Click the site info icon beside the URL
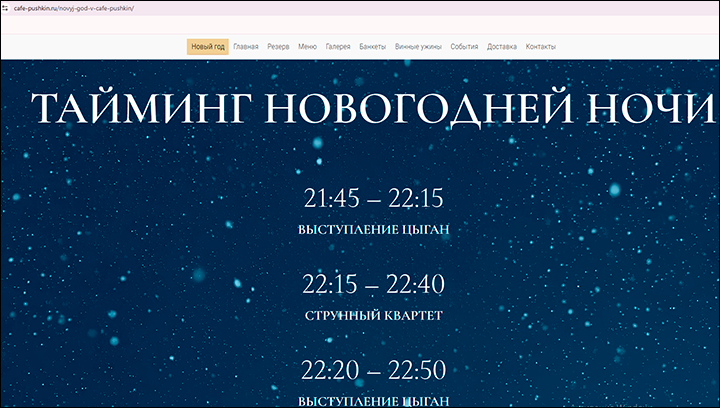This screenshot has height=408, width=720. tap(6, 7)
